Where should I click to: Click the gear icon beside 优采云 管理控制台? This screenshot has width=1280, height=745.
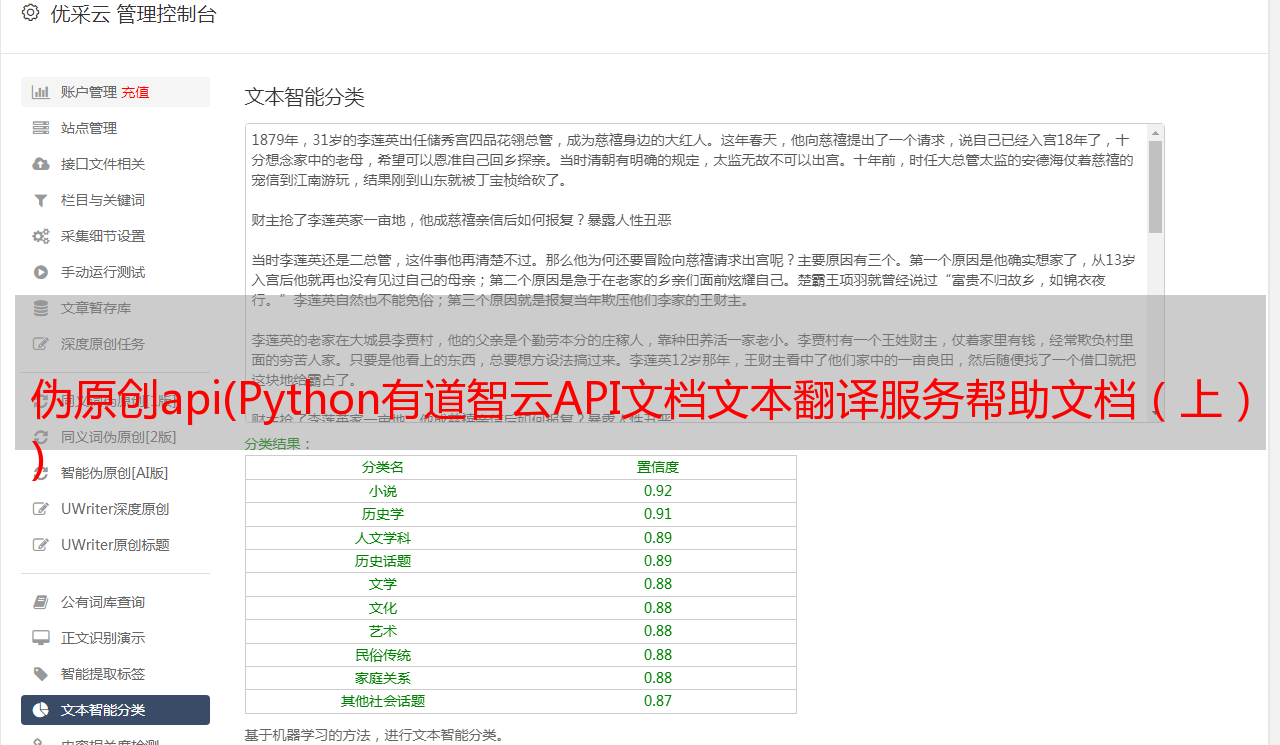coord(30,14)
